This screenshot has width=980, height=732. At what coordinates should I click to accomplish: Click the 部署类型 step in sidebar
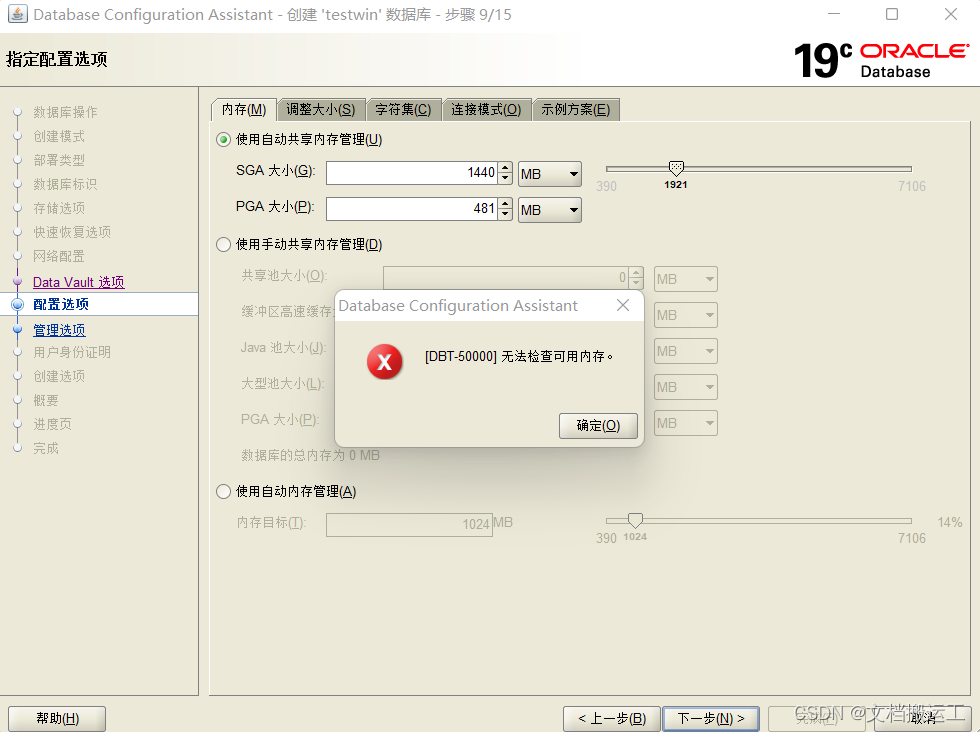coord(59,160)
